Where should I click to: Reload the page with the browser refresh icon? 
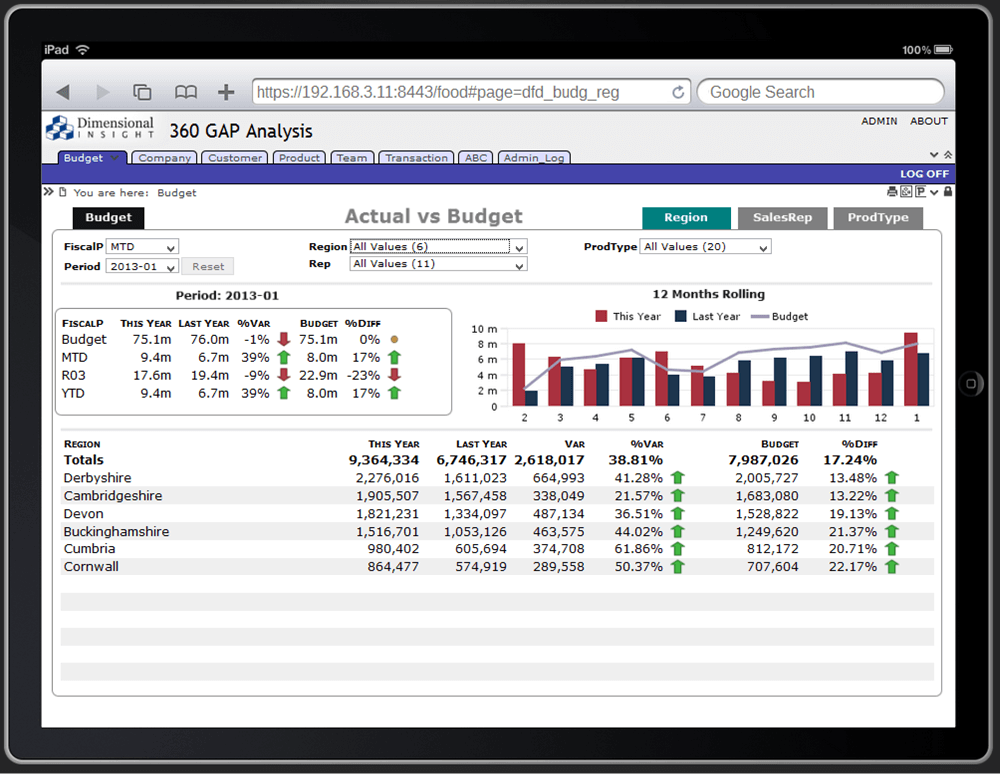(679, 91)
